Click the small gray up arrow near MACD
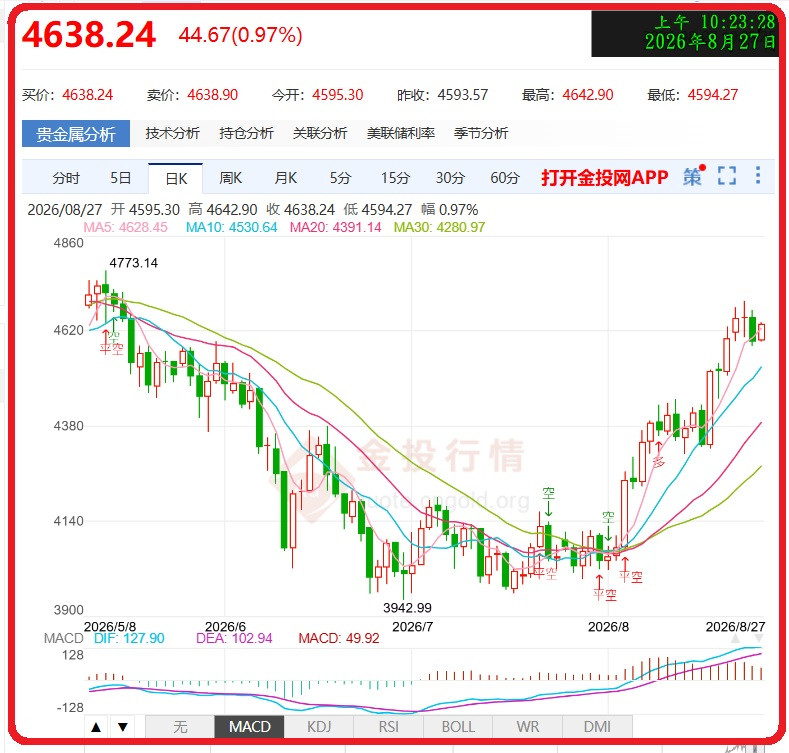This screenshot has height=753, width=789. pos(735,638)
